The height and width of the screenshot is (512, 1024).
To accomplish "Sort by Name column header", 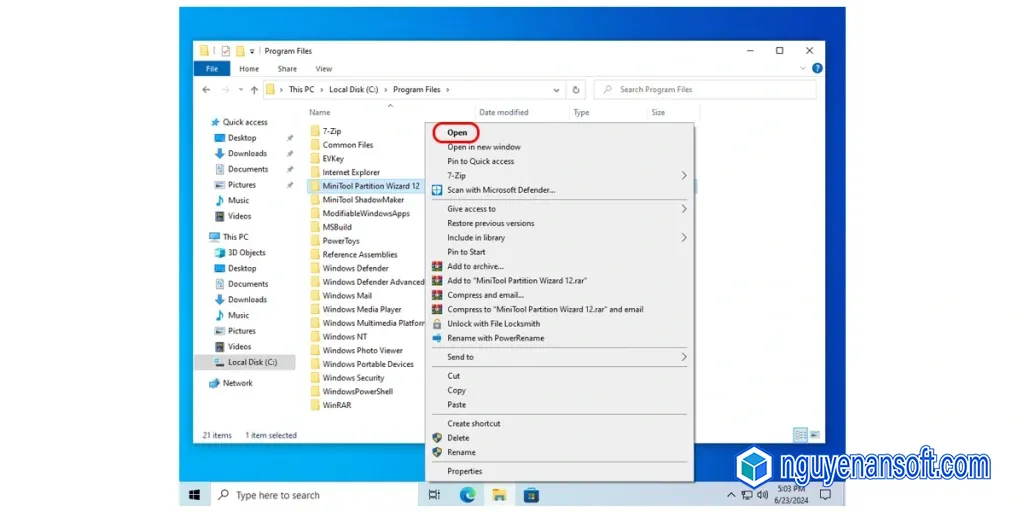I will (320, 112).
